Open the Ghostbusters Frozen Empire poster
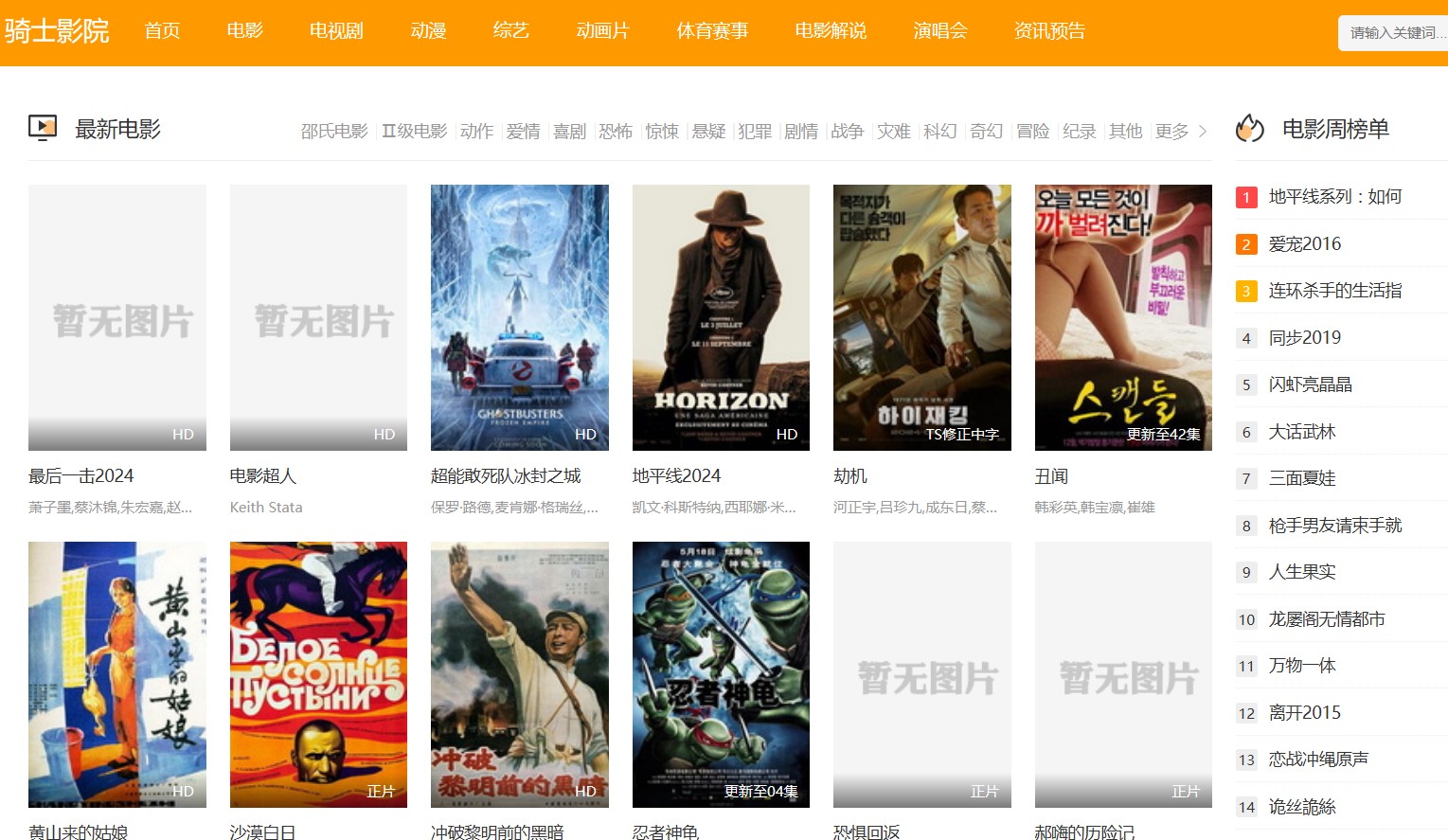 520,317
